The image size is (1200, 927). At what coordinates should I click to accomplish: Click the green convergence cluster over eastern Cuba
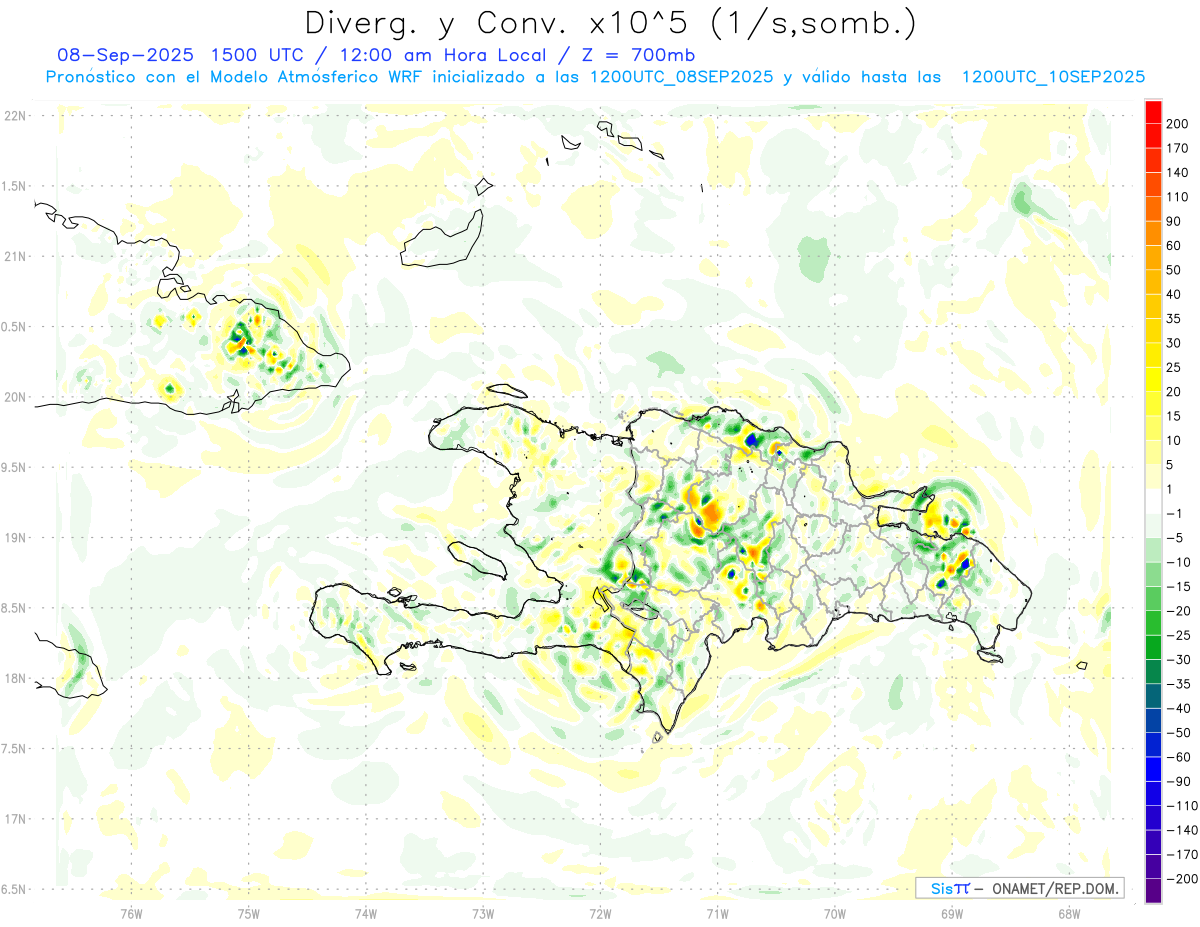[240, 338]
